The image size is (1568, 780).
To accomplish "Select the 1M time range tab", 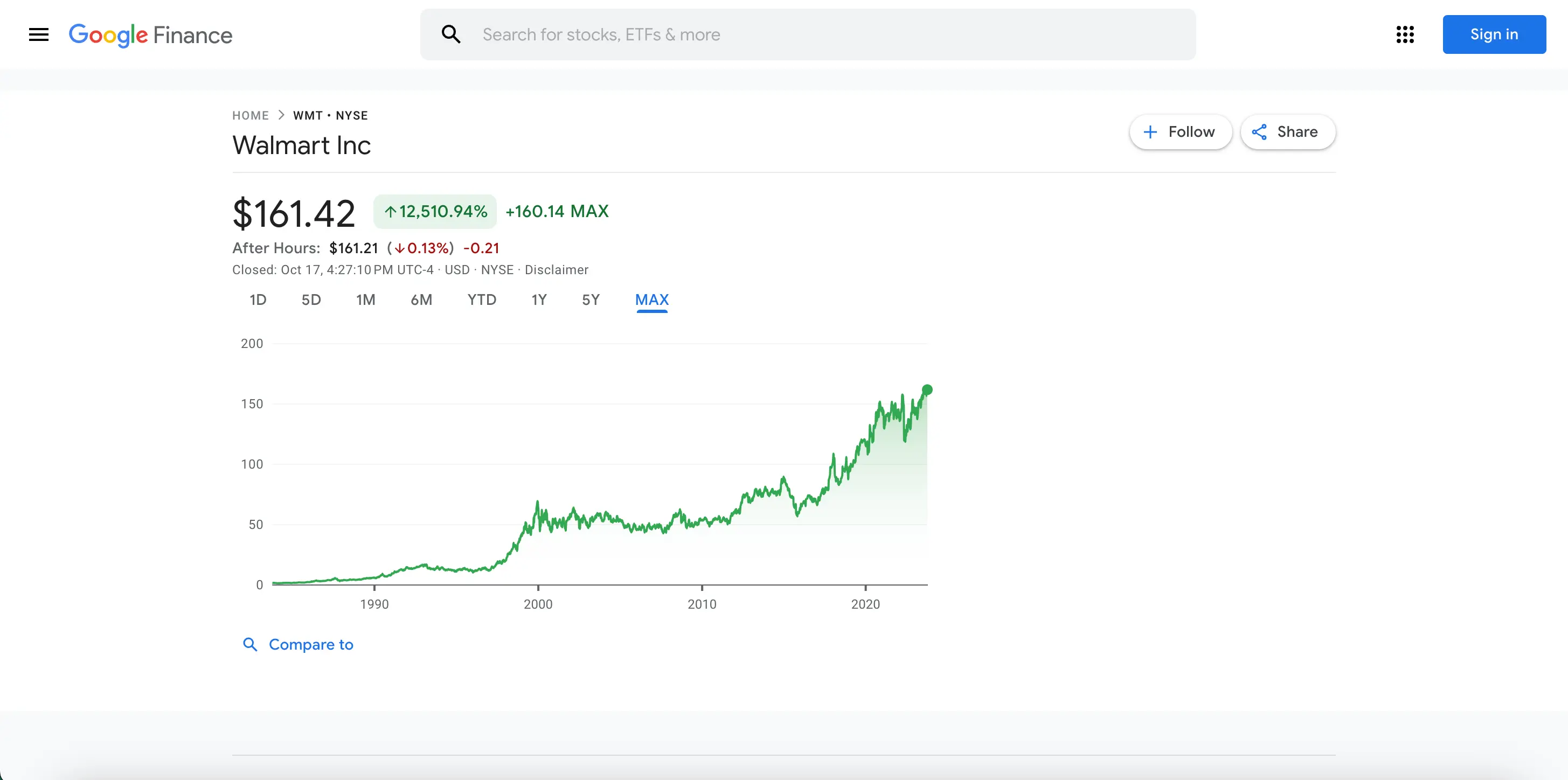I will click(366, 300).
